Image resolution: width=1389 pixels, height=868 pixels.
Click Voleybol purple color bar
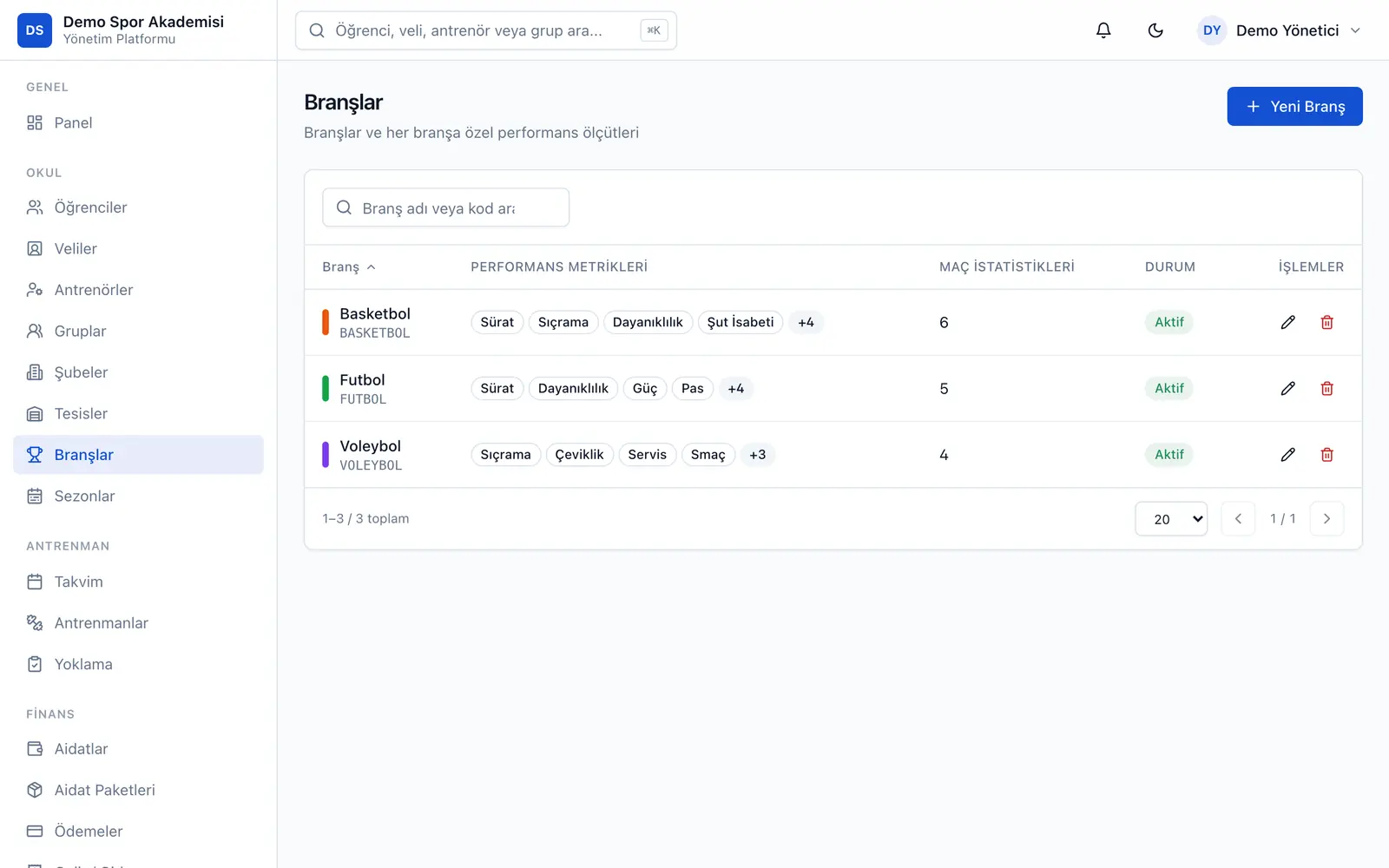(x=326, y=454)
